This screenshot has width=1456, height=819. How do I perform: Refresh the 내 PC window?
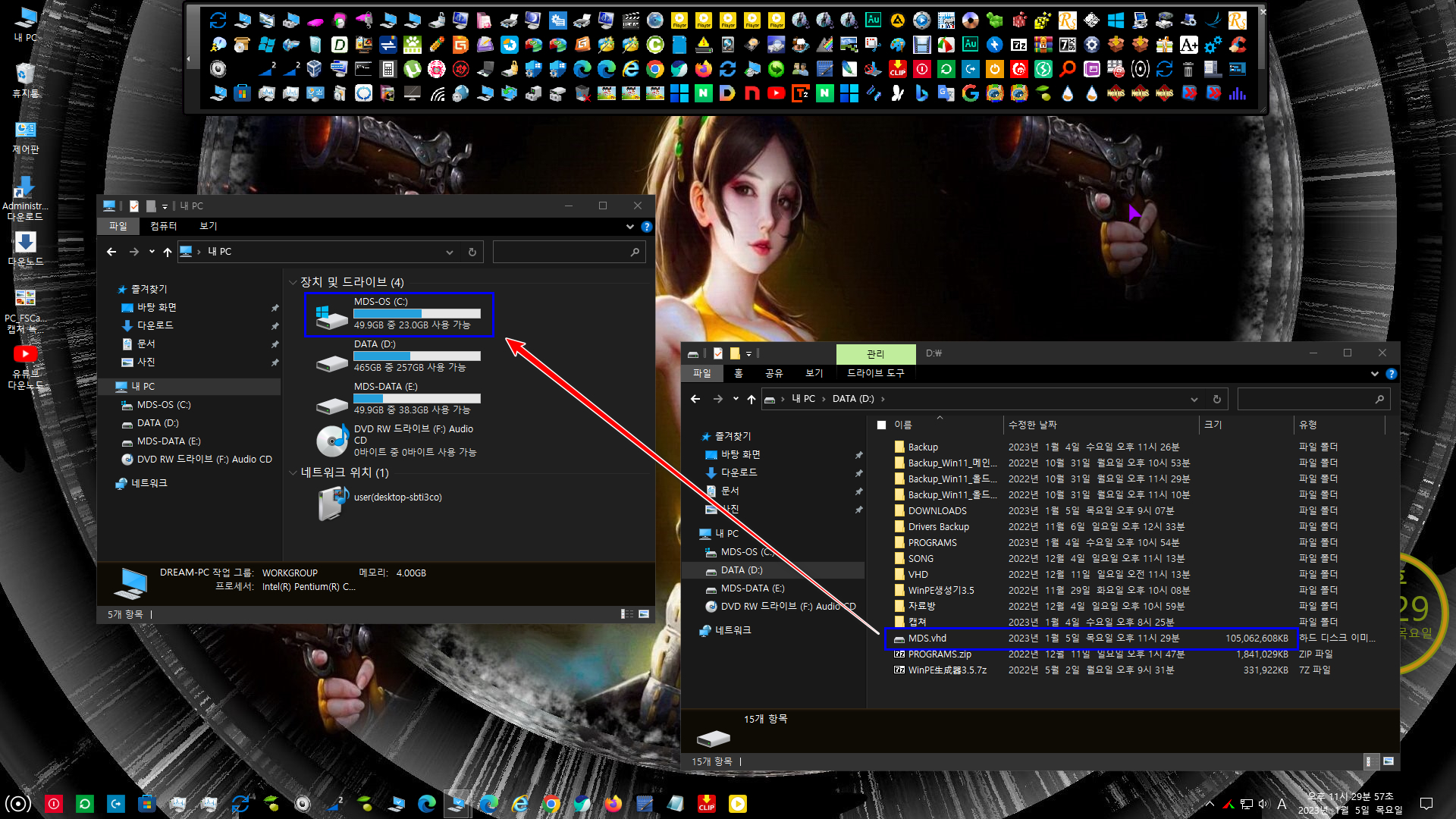coord(472,253)
